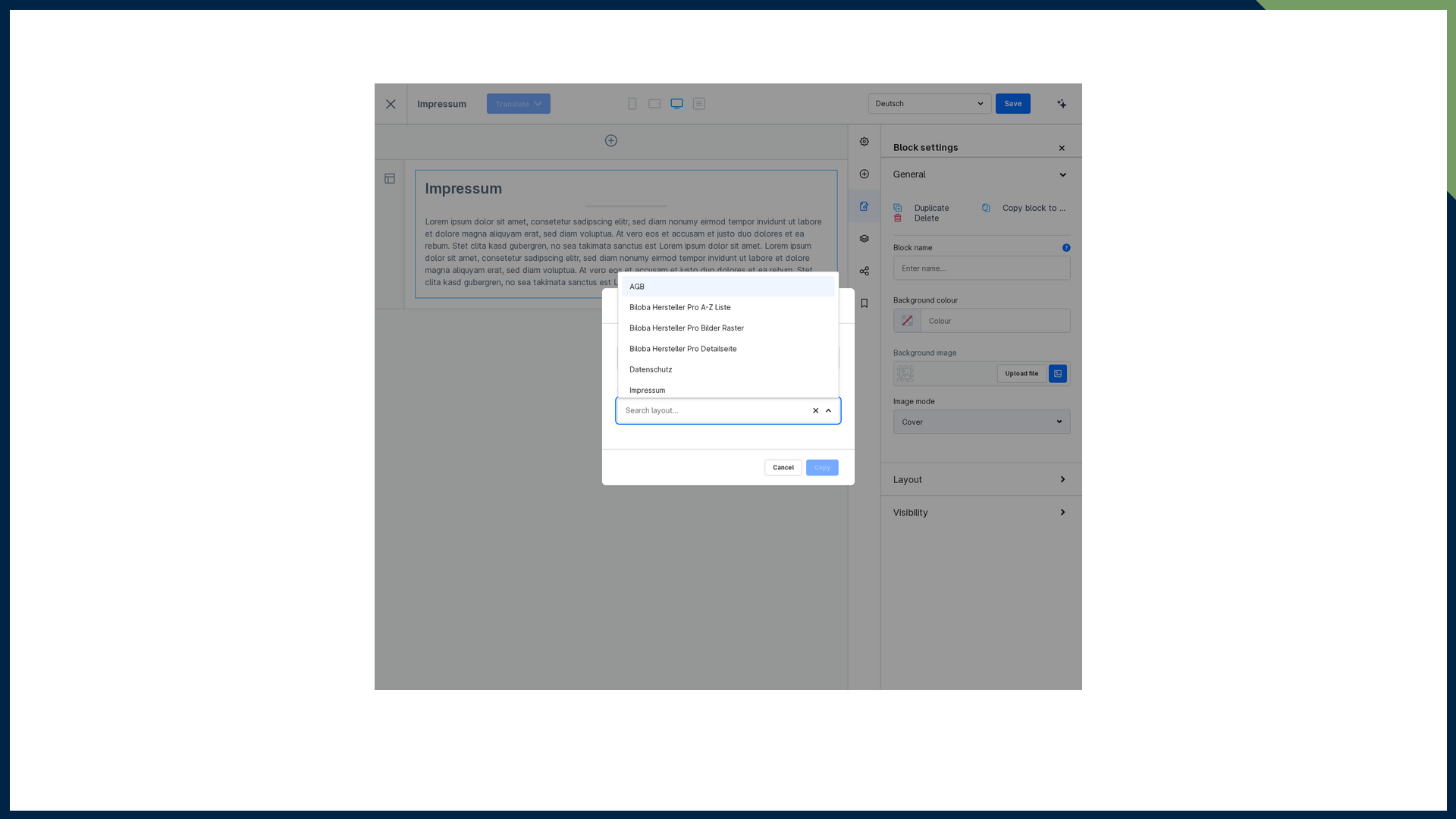Switch to desktop viewport icon
The width and height of the screenshot is (1456, 819).
point(676,104)
